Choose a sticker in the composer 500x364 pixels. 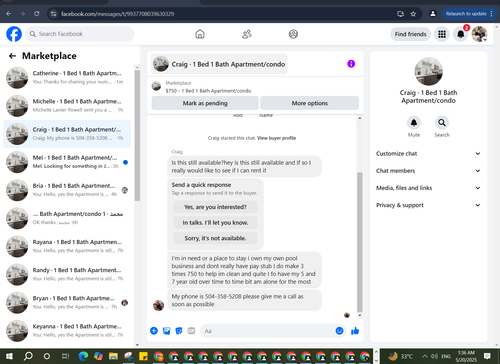(179, 331)
